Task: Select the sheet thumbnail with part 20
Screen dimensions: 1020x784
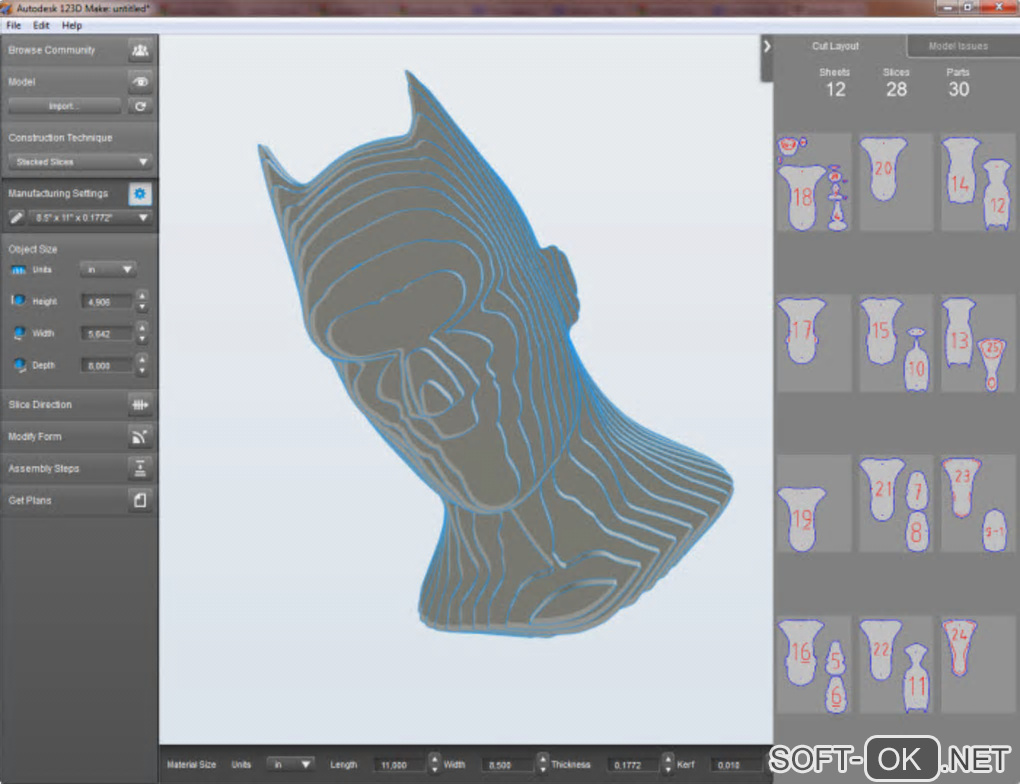Action: tap(896, 183)
